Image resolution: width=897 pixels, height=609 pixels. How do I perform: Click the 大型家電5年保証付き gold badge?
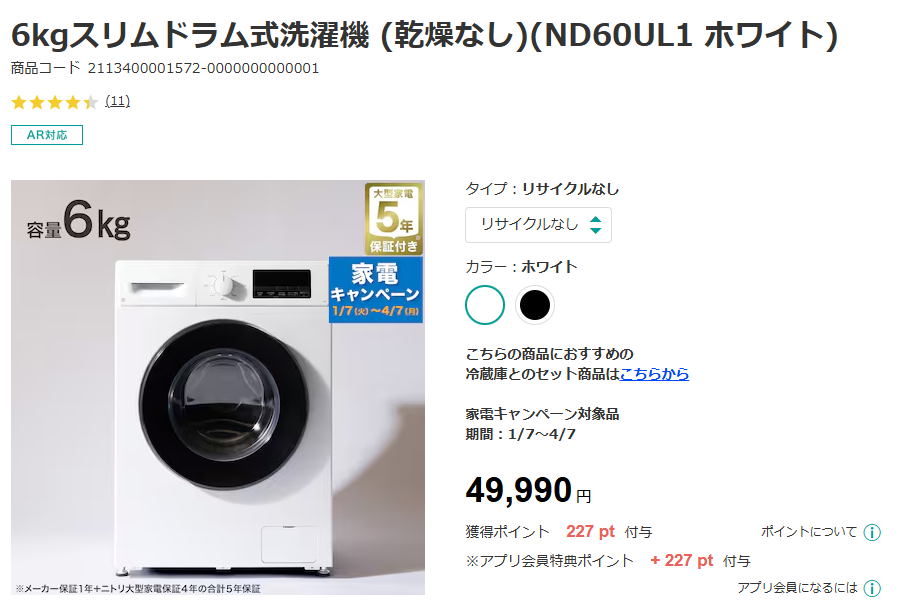[x=394, y=219]
